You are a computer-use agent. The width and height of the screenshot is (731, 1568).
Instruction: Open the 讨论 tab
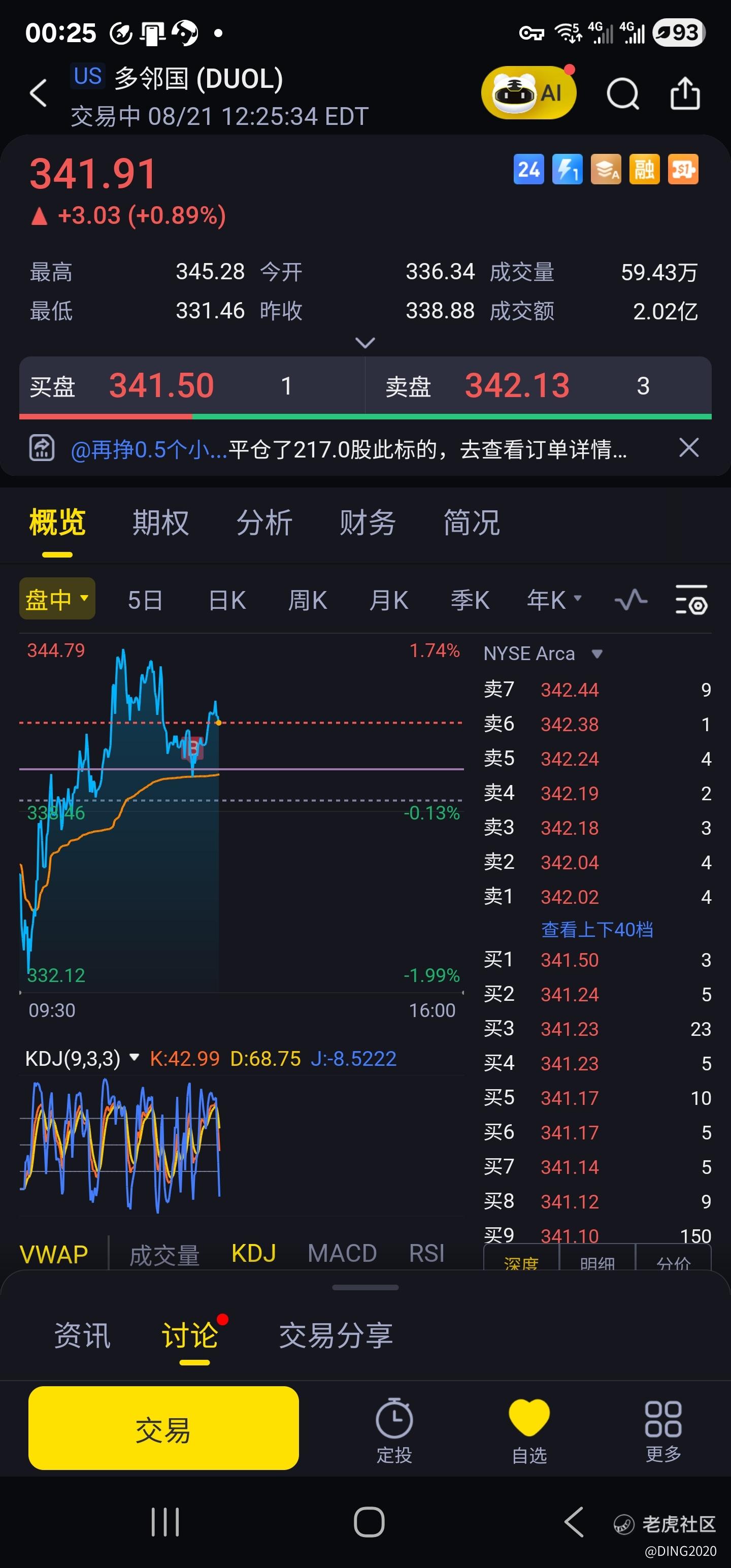point(190,1336)
